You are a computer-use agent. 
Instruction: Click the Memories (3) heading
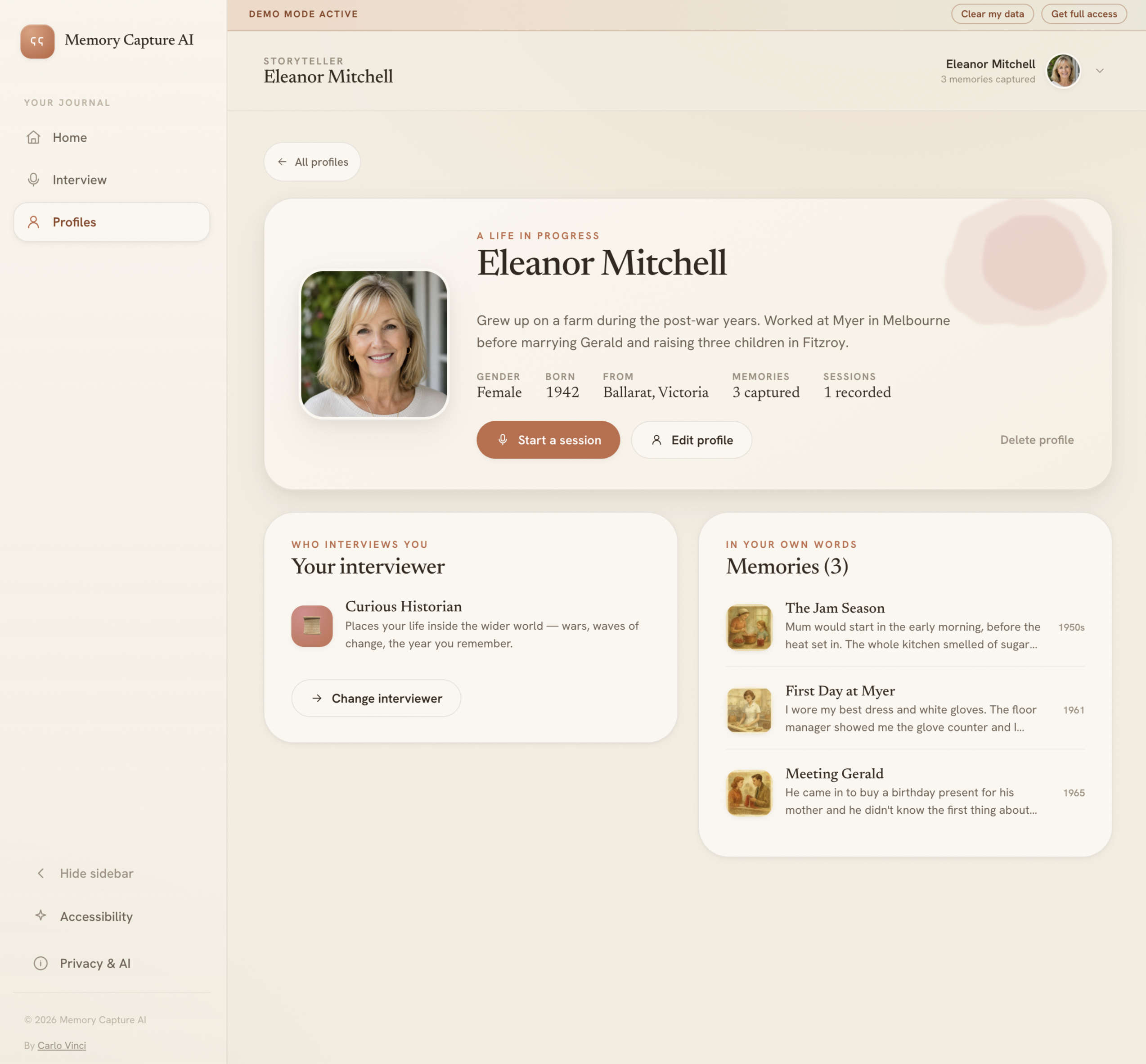pos(787,566)
